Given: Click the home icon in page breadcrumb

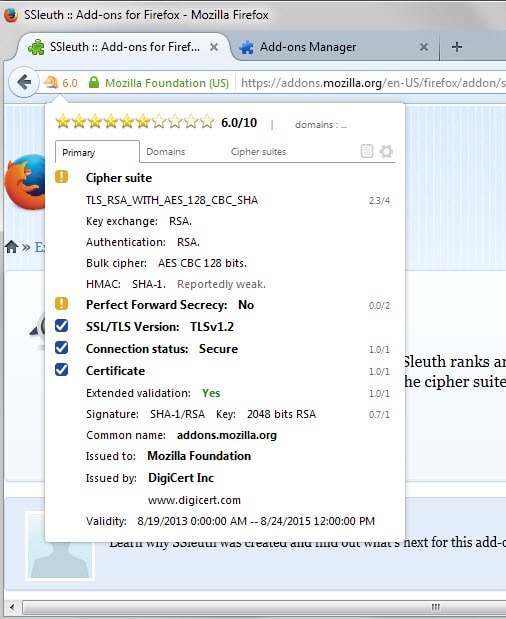Looking at the screenshot, I should click(x=11, y=247).
